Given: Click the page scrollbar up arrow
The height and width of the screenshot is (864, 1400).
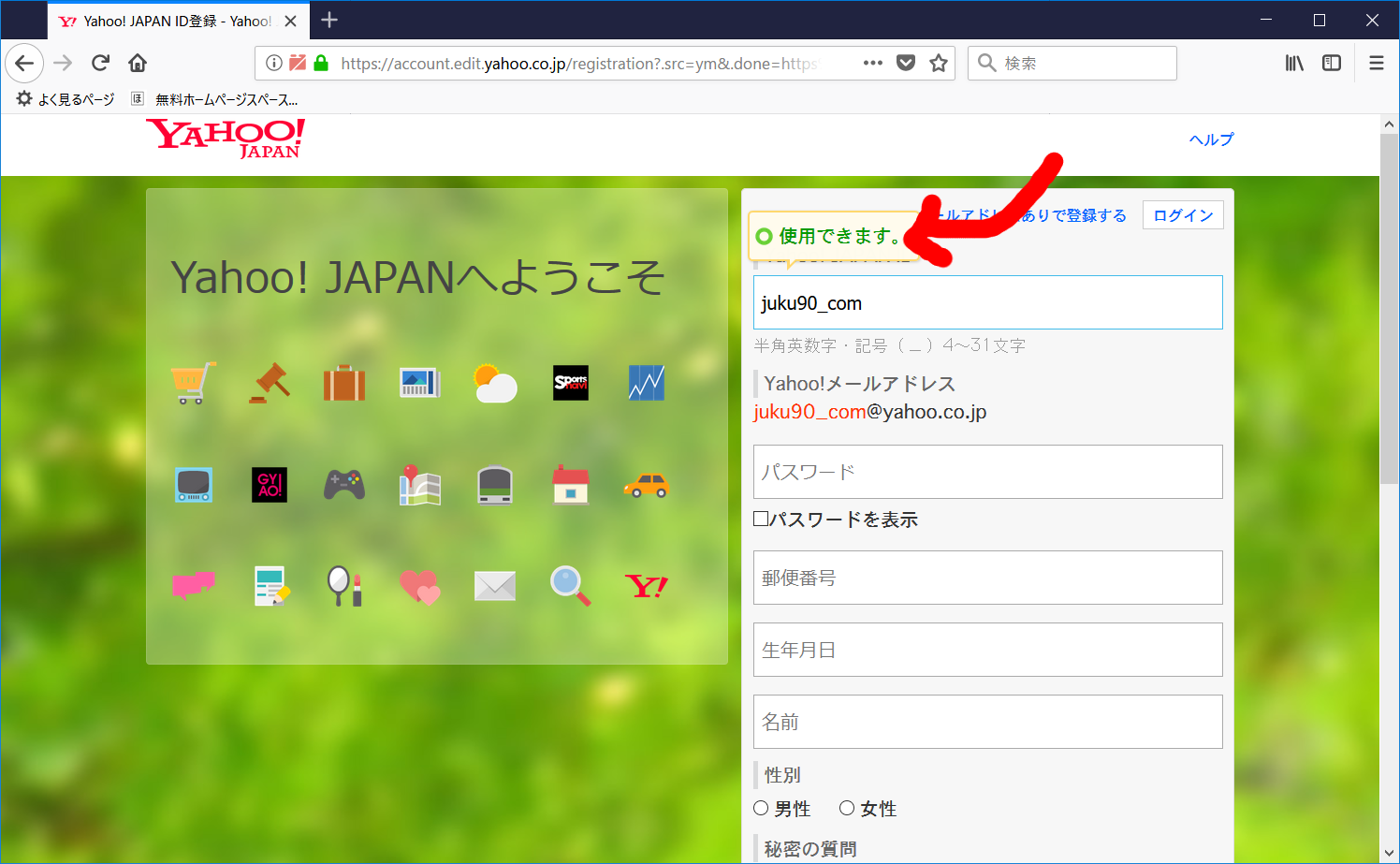Looking at the screenshot, I should (x=1389, y=124).
